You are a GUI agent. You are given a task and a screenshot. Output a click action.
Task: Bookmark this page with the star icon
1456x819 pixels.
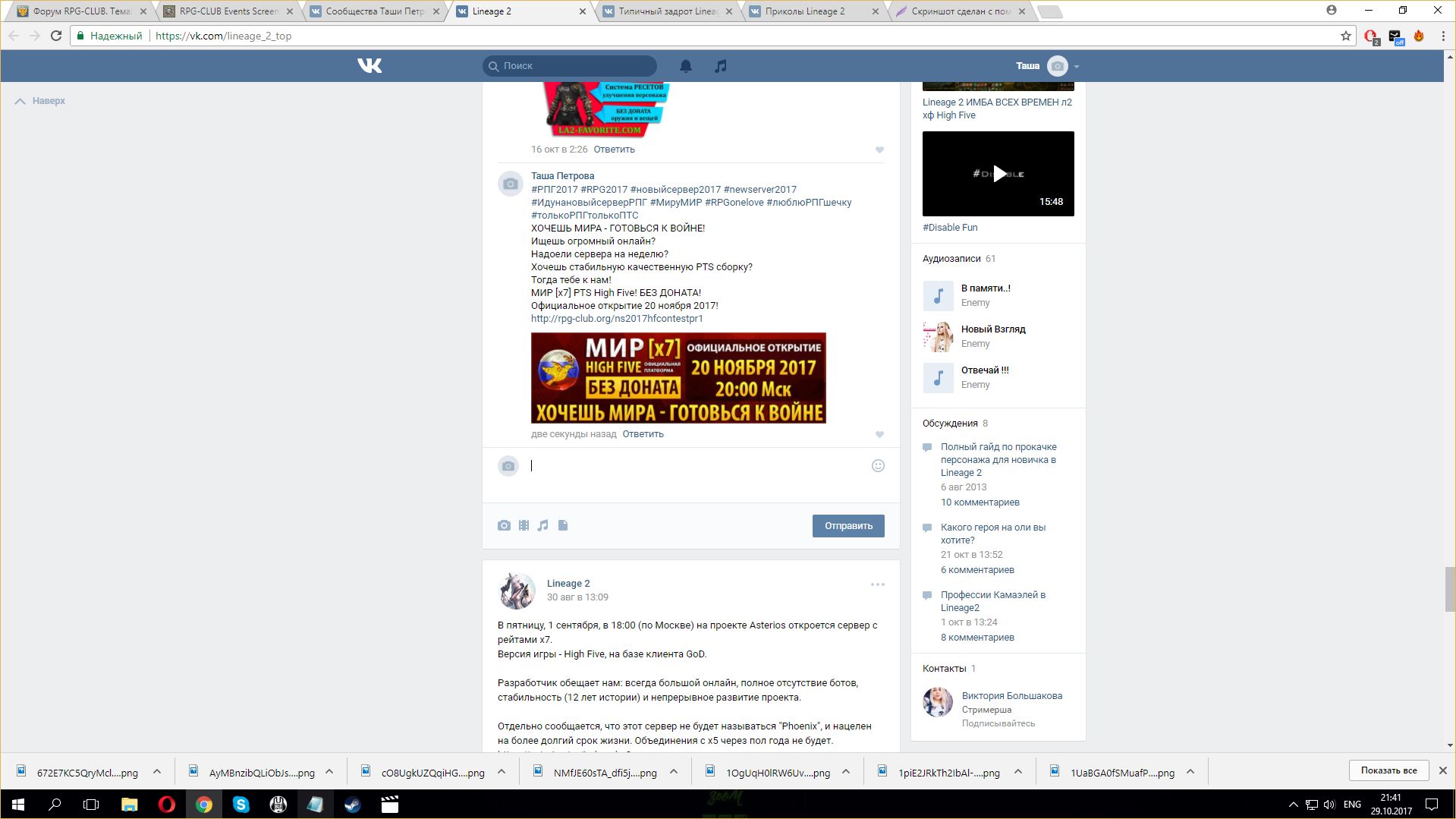(x=1346, y=36)
